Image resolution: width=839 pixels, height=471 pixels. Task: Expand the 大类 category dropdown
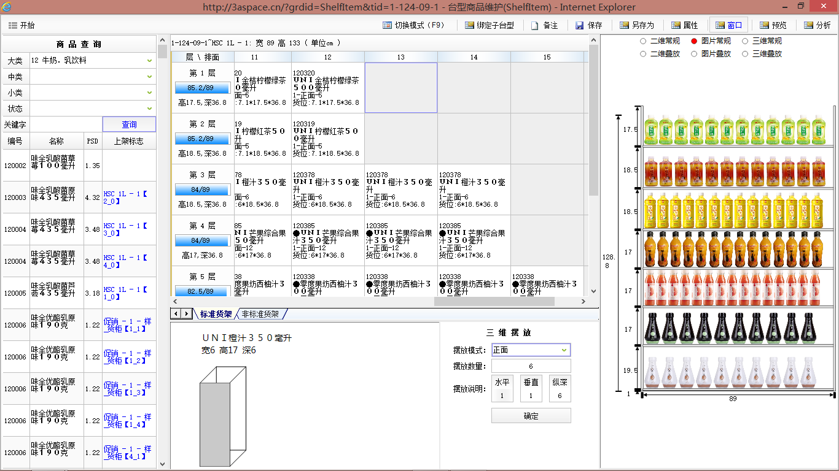150,61
